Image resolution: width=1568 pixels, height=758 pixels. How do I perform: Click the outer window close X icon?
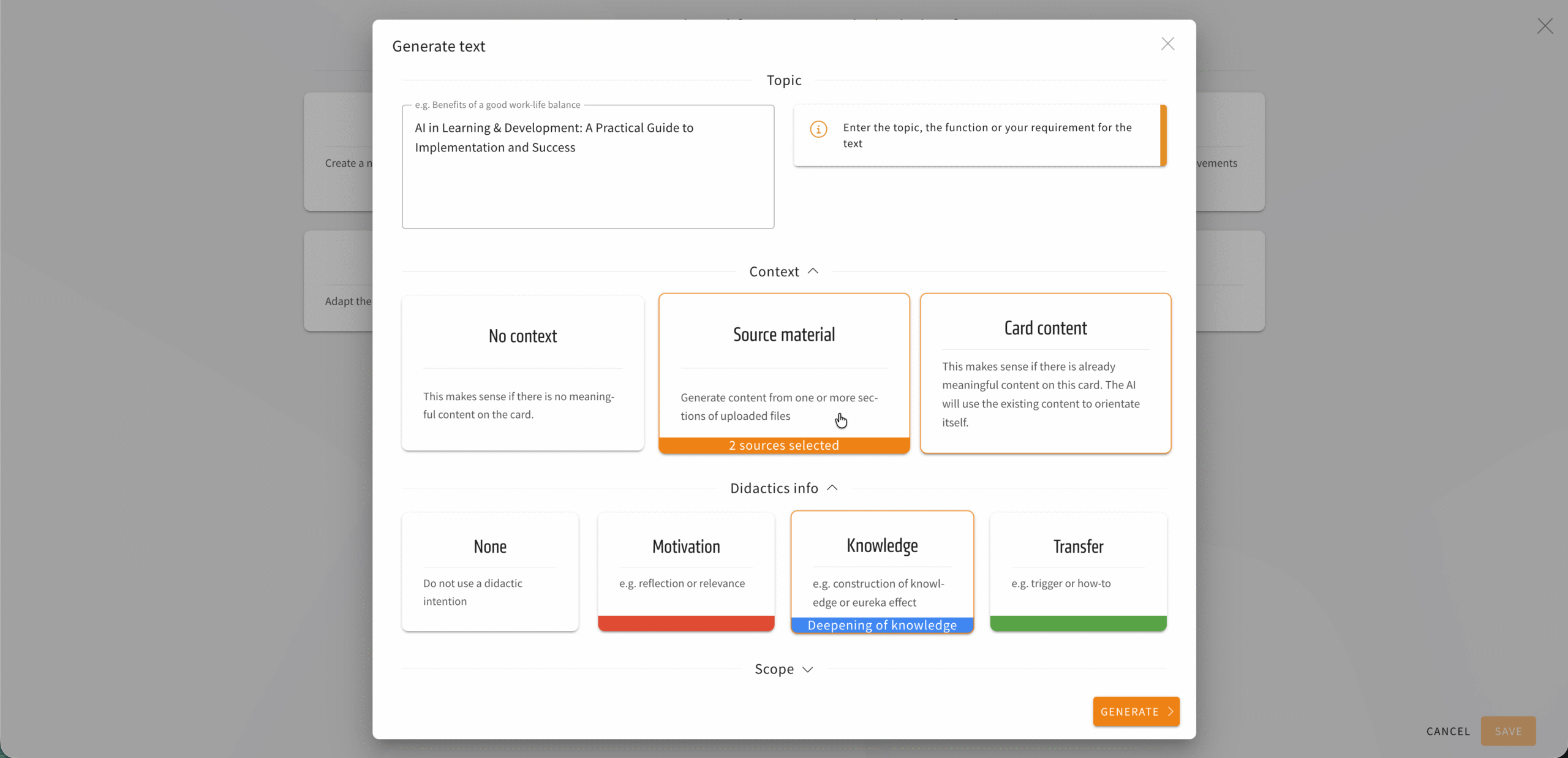pyautogui.click(x=1545, y=26)
